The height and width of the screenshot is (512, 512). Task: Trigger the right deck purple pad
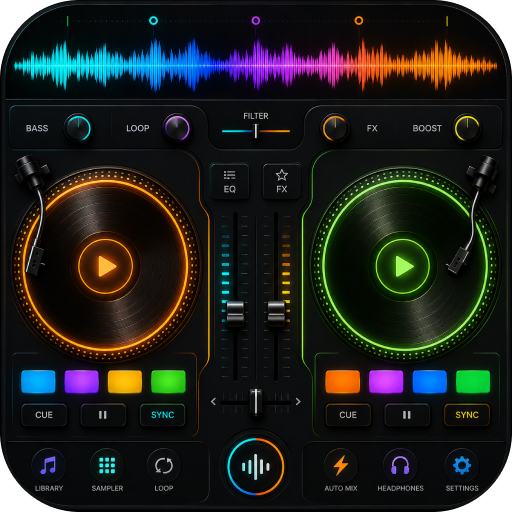386,382
